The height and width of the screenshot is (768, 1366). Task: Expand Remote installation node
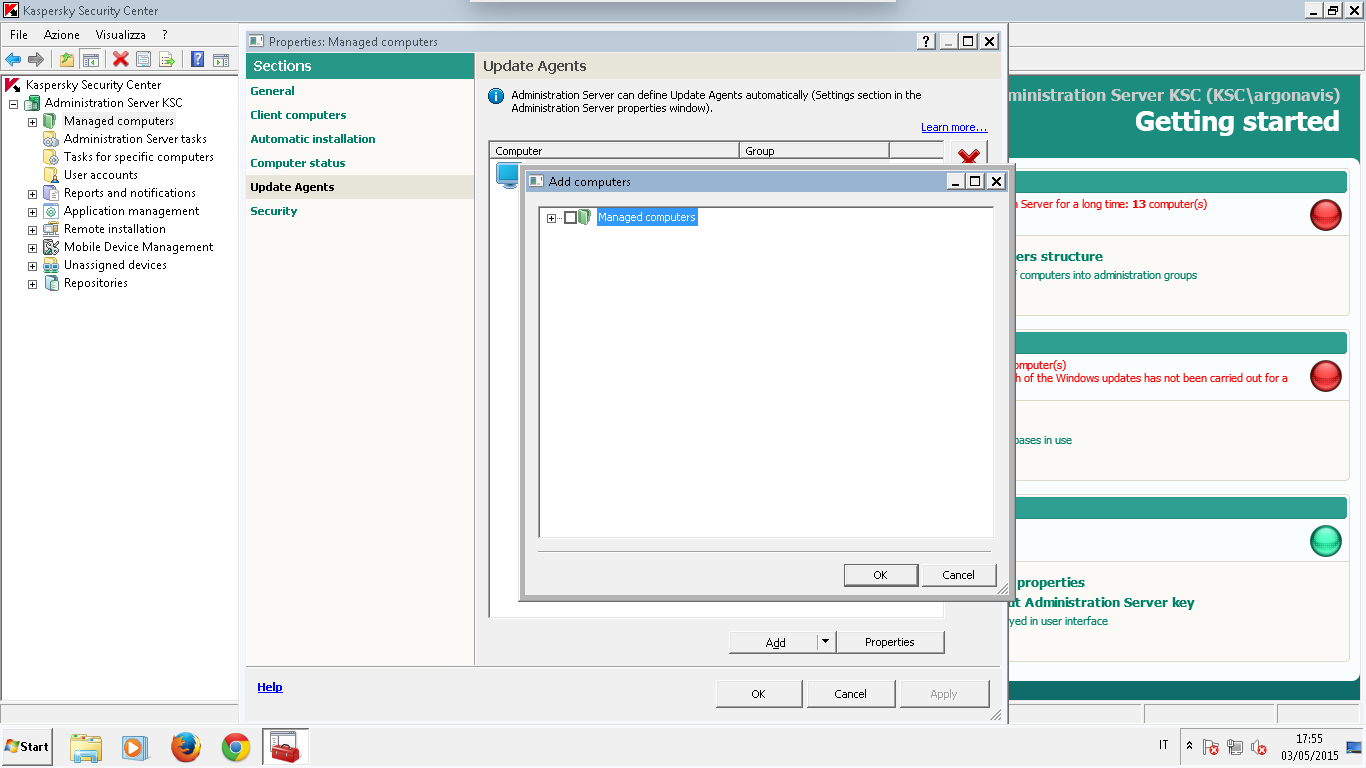point(32,230)
